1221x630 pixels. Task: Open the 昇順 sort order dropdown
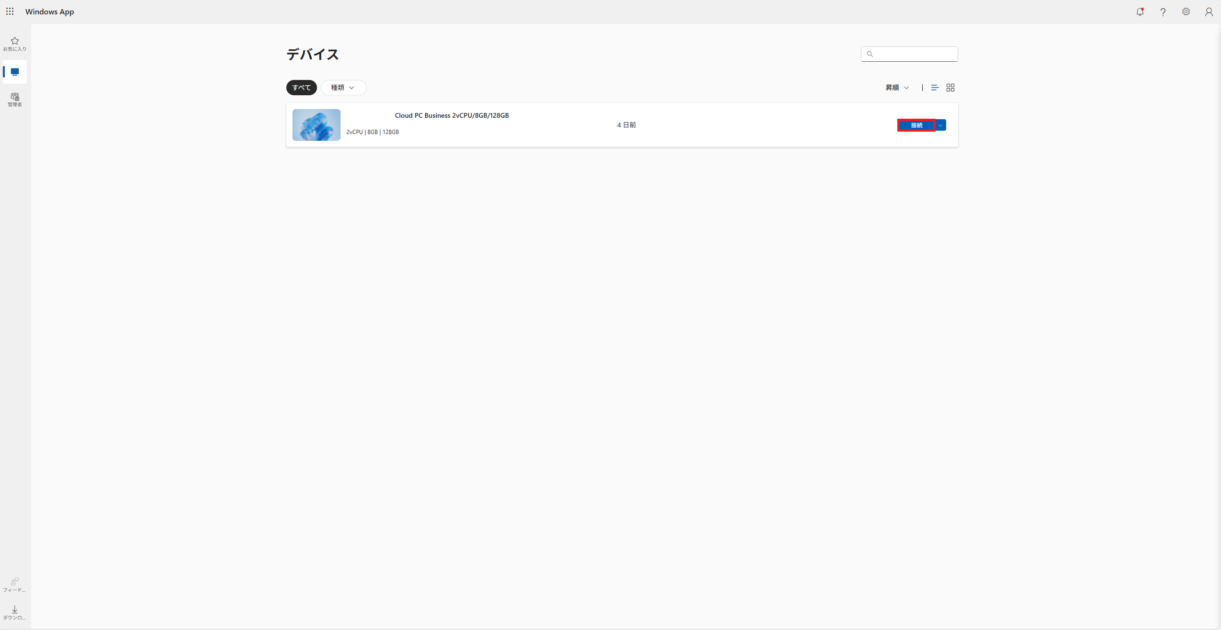pyautogui.click(x=898, y=88)
